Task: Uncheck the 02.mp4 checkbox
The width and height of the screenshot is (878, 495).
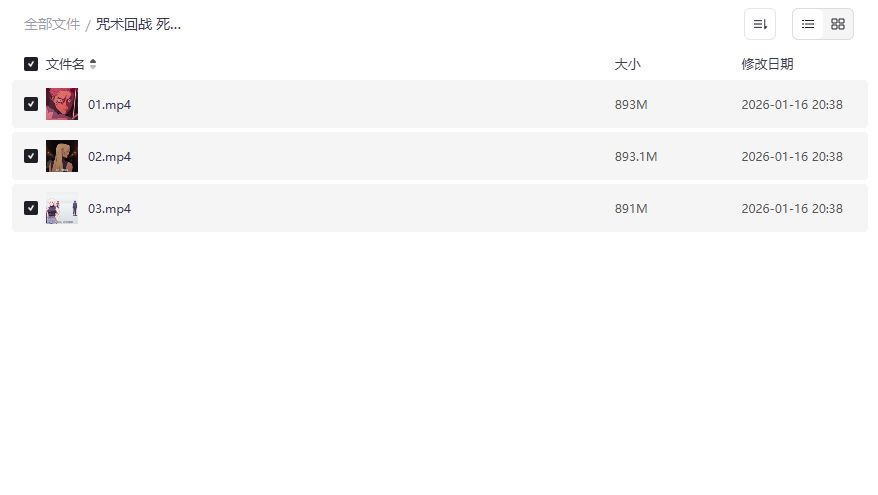Action: (31, 156)
